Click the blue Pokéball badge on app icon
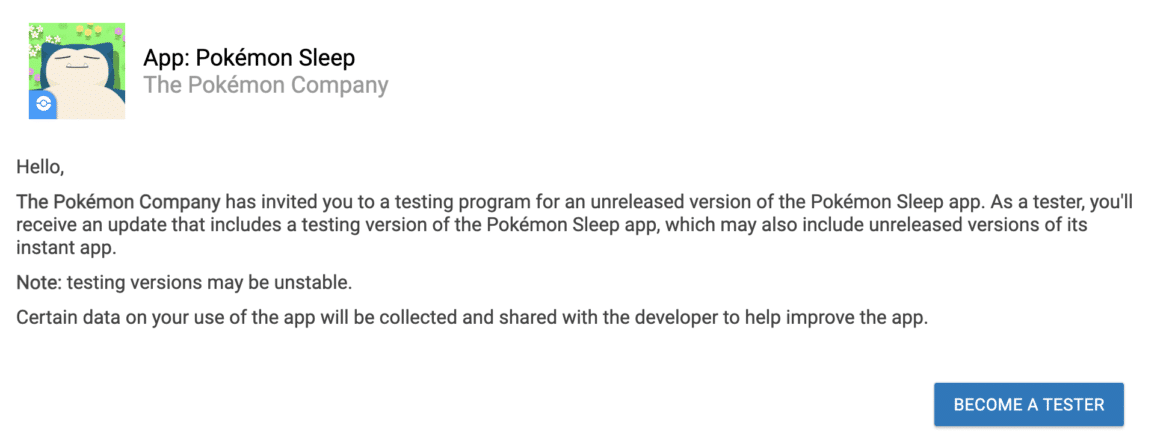1160x443 pixels. (42, 104)
